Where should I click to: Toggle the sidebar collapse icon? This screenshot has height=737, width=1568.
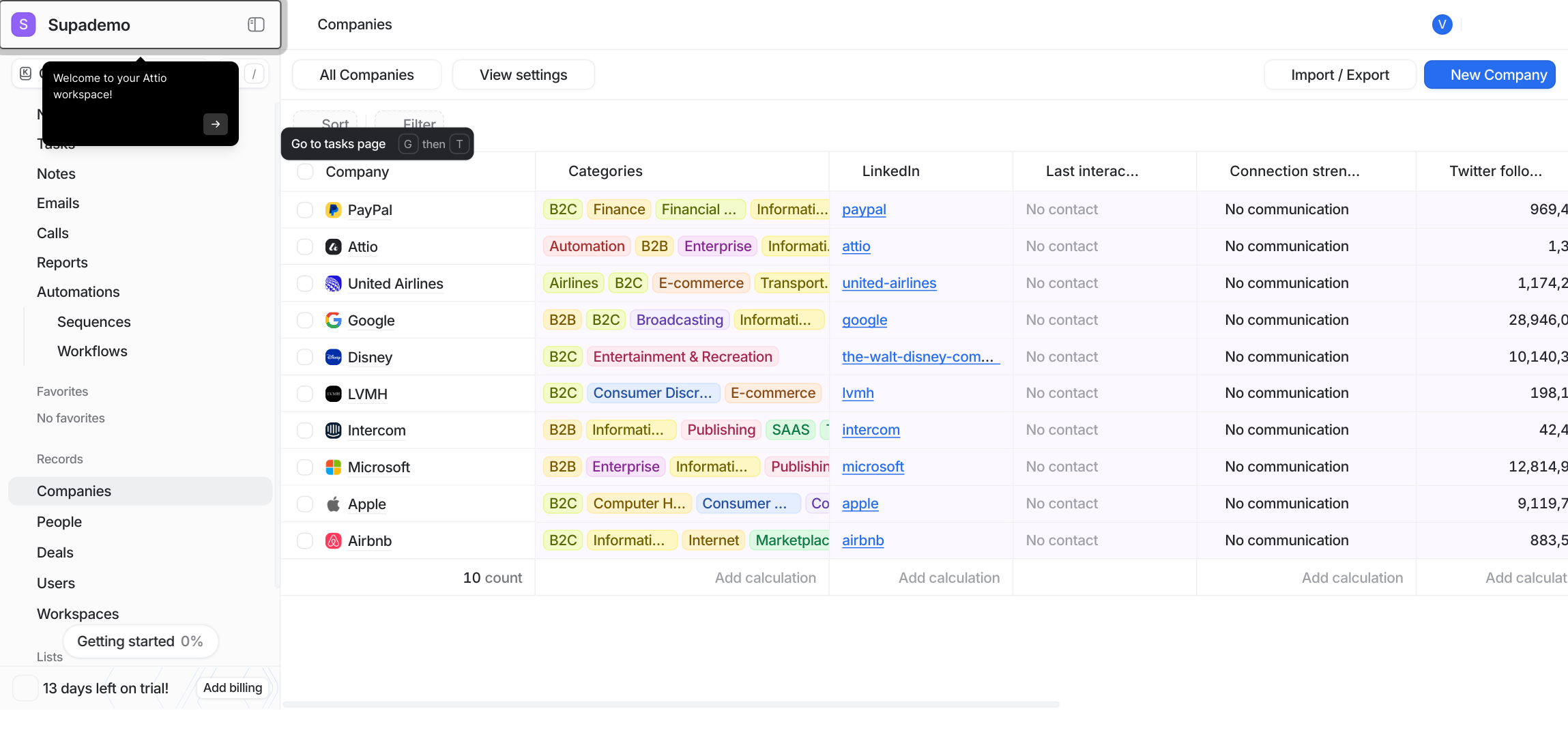pos(256,25)
